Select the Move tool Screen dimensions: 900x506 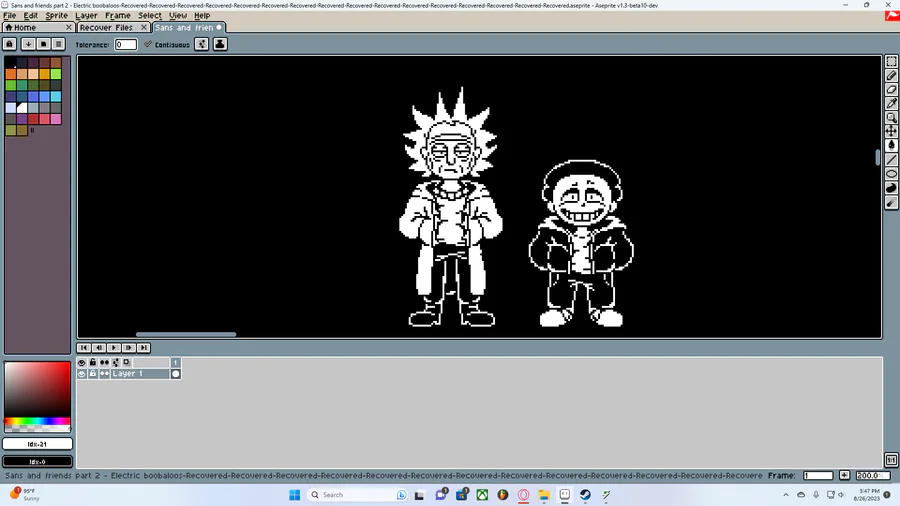click(x=891, y=131)
